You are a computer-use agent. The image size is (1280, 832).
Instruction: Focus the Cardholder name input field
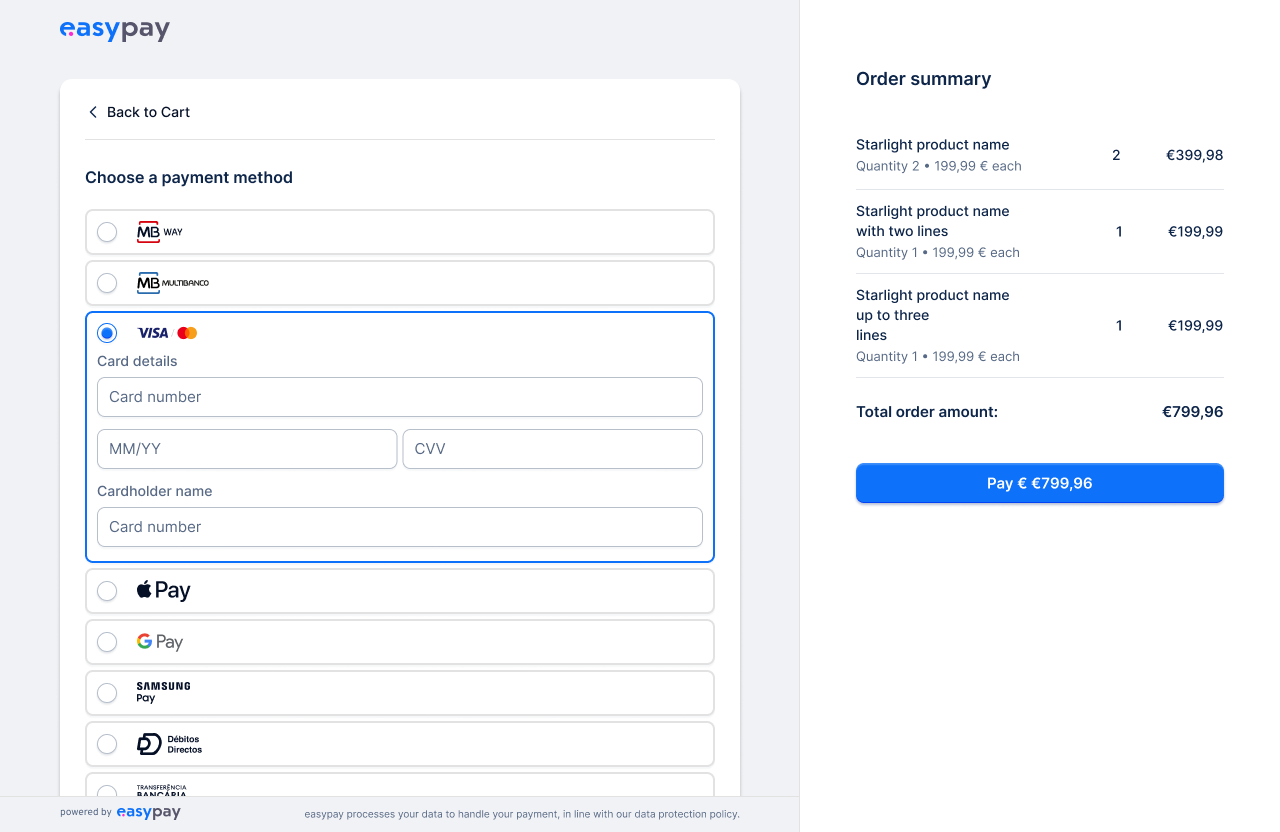400,527
